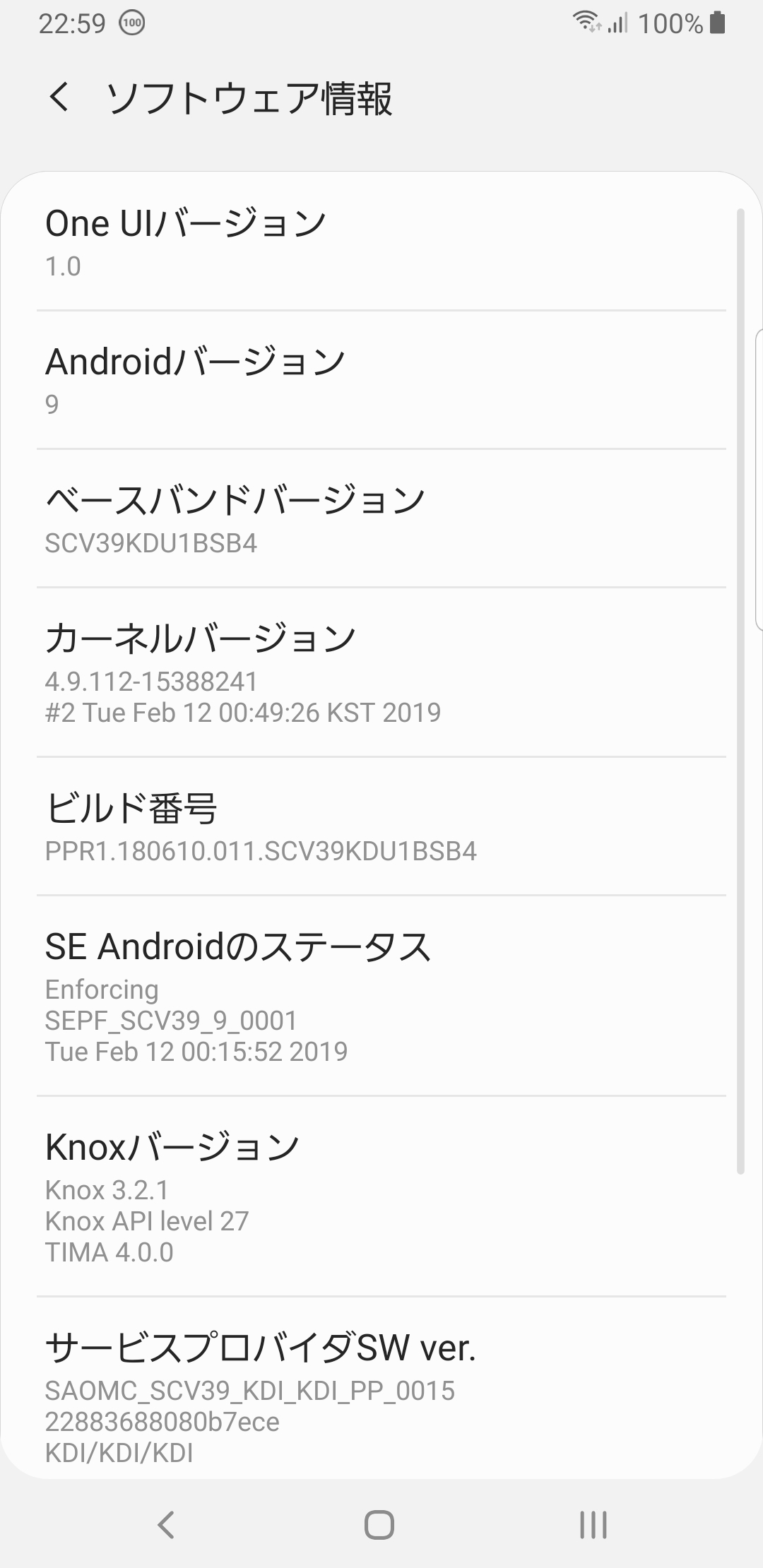
Task: Tap the カーネルバージョン entry
Action: click(381, 672)
